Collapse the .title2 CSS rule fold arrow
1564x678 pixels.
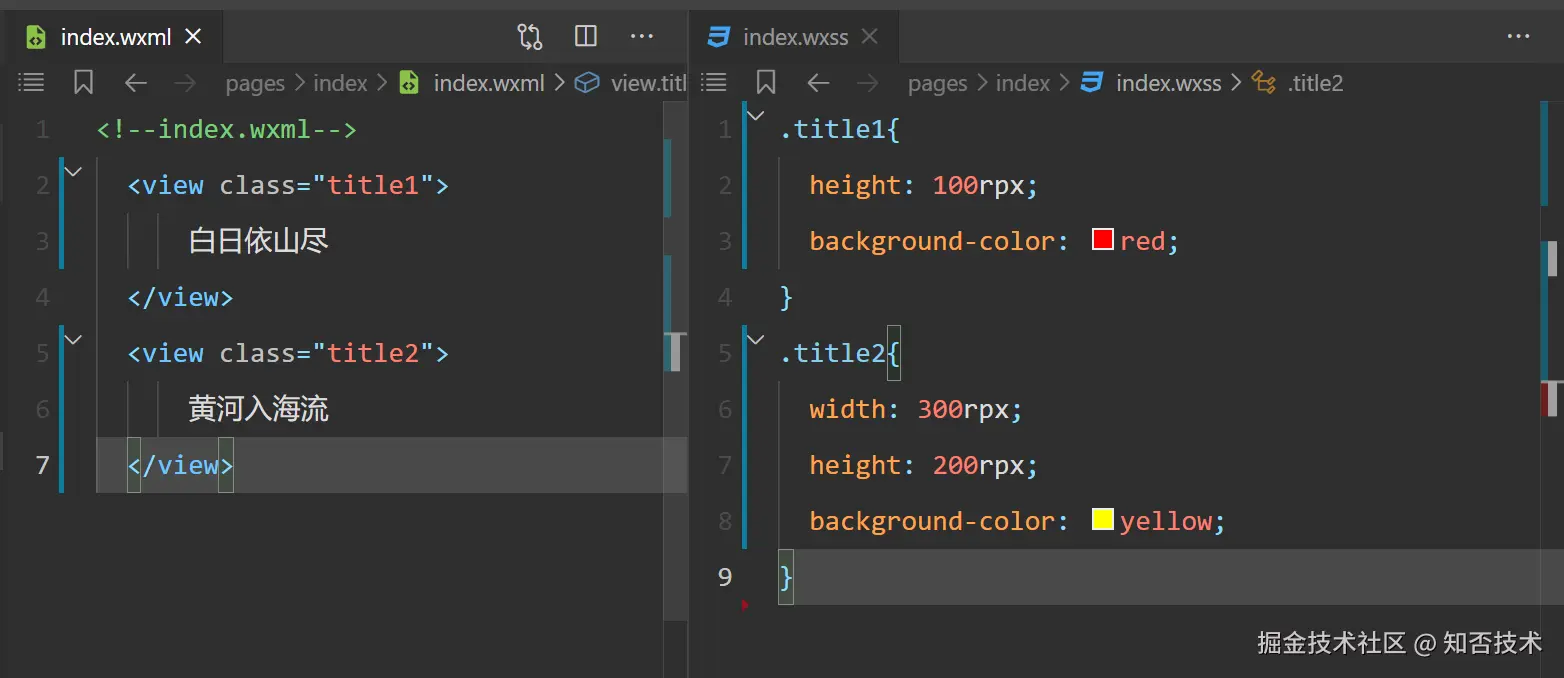[756, 340]
